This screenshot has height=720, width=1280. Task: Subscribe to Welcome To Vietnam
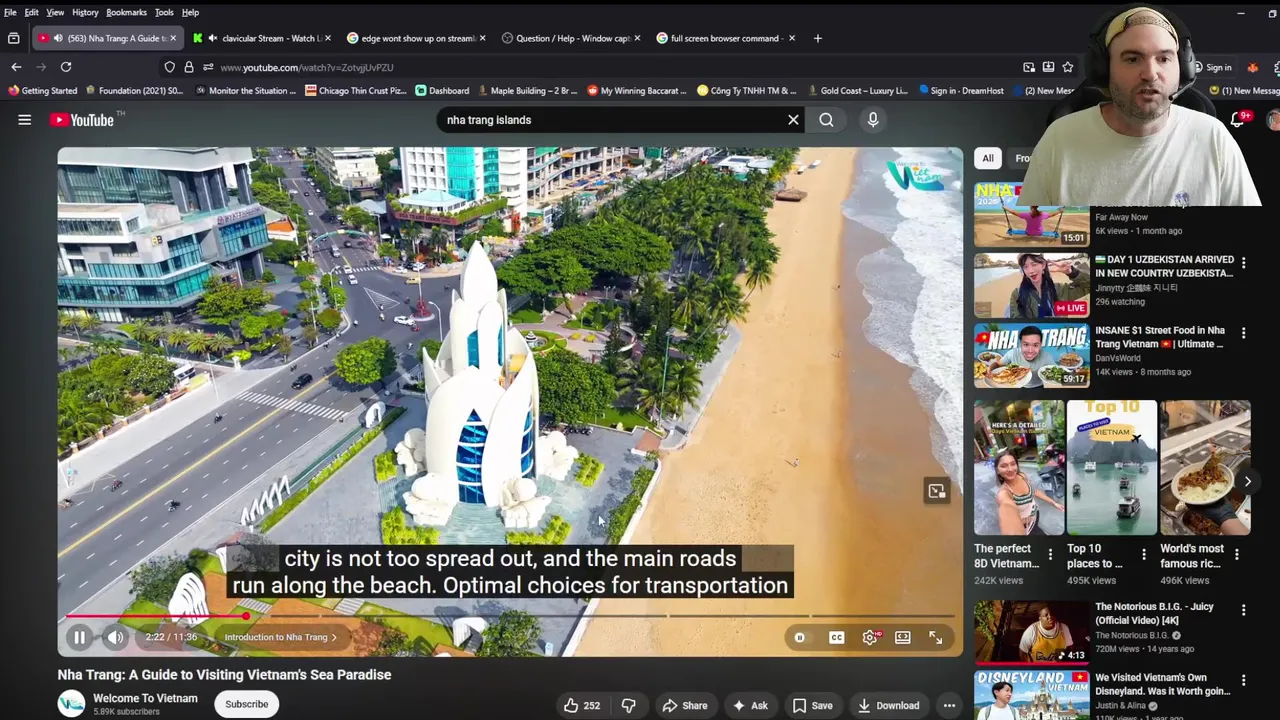tap(246, 704)
